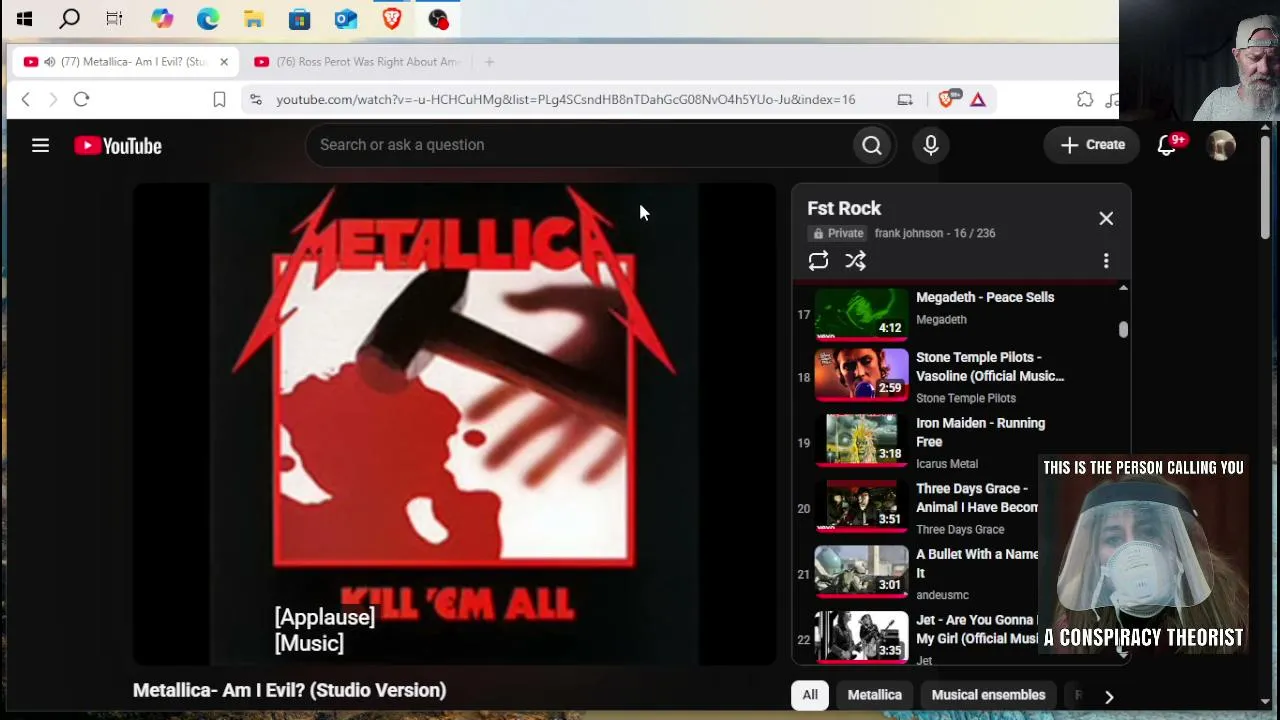The width and height of the screenshot is (1280, 720).
Task: Click the playlist scroll-up arrow
Action: pos(1123,288)
